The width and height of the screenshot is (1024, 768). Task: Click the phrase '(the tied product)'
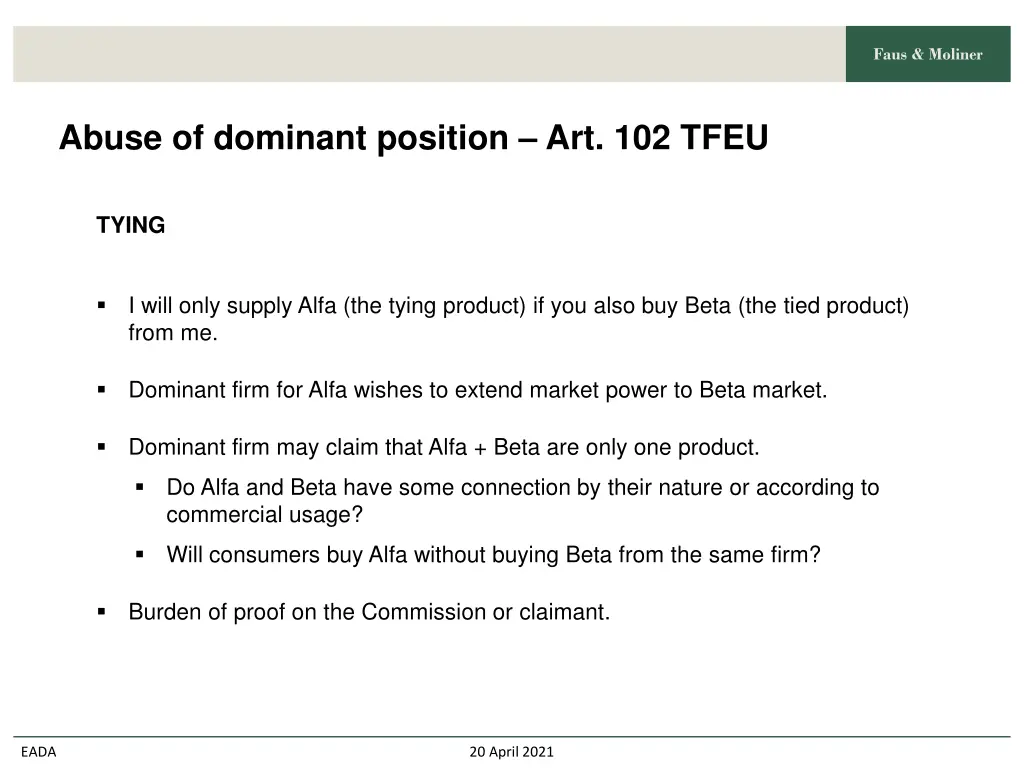point(824,306)
